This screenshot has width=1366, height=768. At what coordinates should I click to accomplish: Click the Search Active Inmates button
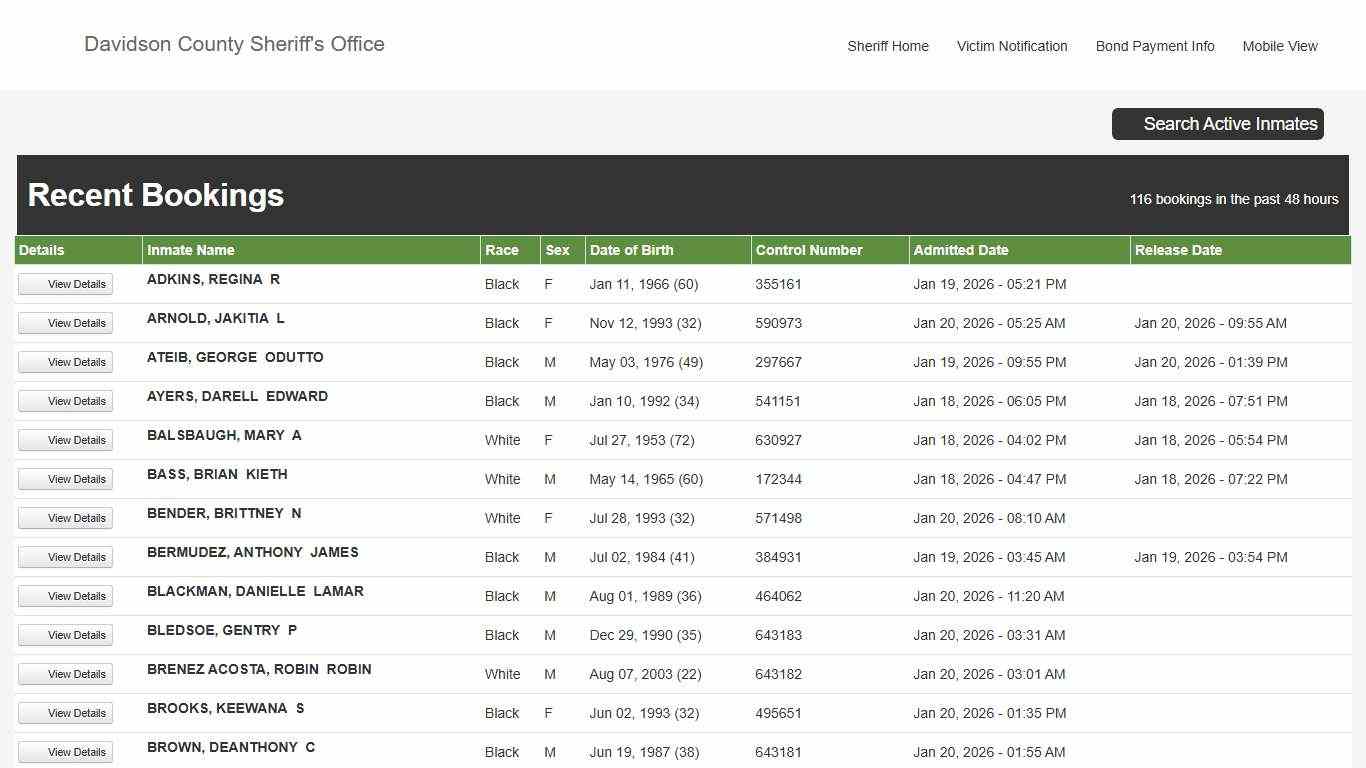(x=1217, y=124)
